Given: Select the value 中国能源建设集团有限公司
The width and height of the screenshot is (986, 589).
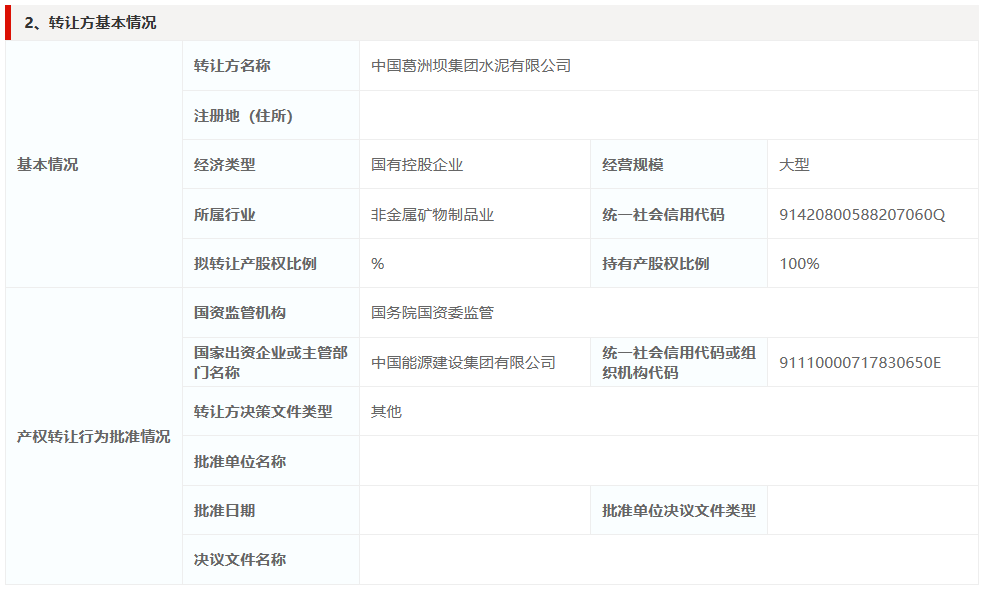Looking at the screenshot, I should pyautogui.click(x=463, y=362).
